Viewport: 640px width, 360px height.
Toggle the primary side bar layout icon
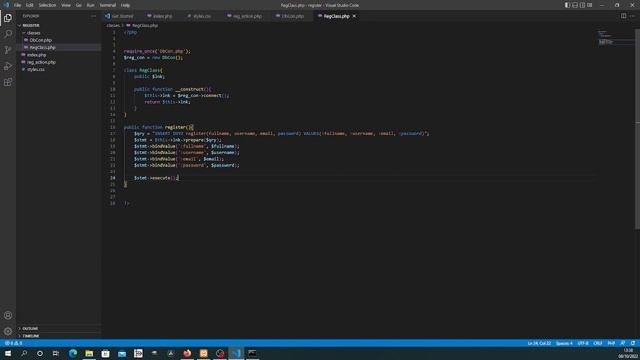567,5
